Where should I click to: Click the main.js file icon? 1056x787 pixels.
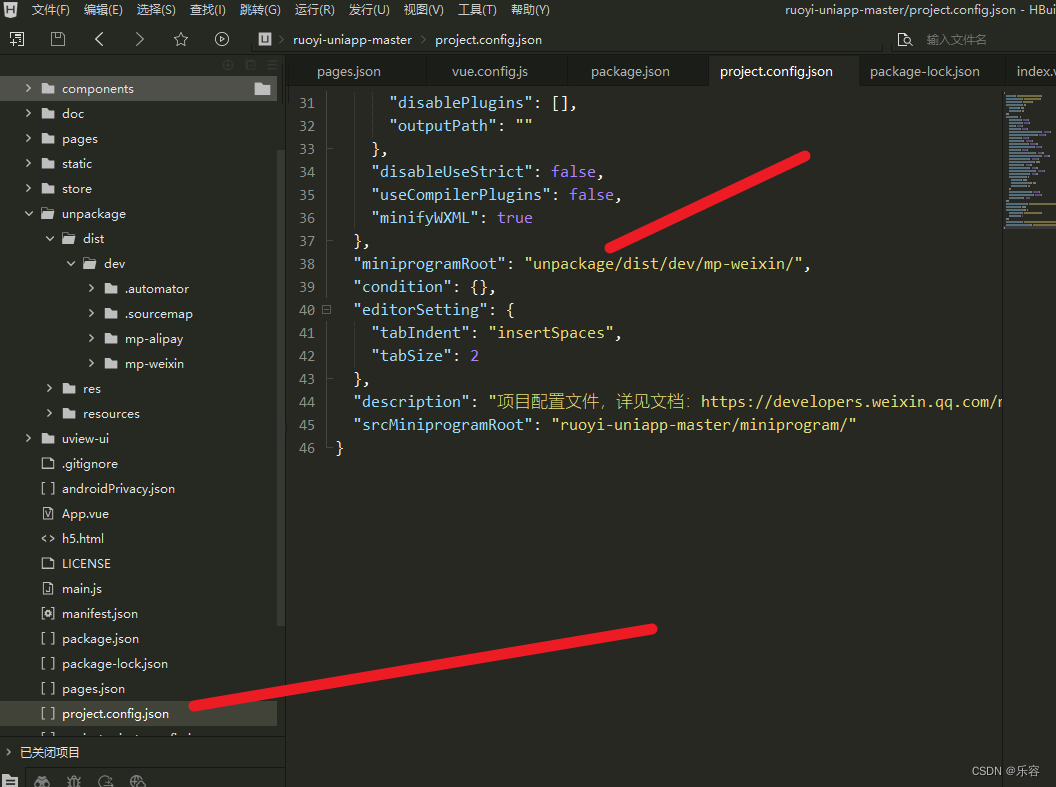click(48, 588)
